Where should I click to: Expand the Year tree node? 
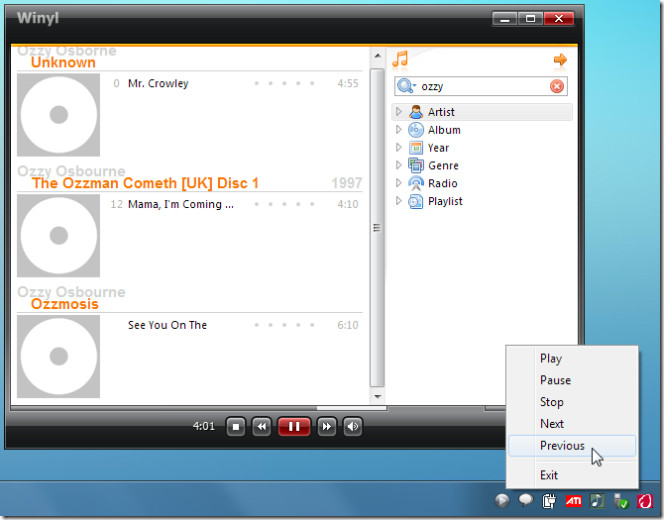pos(398,147)
